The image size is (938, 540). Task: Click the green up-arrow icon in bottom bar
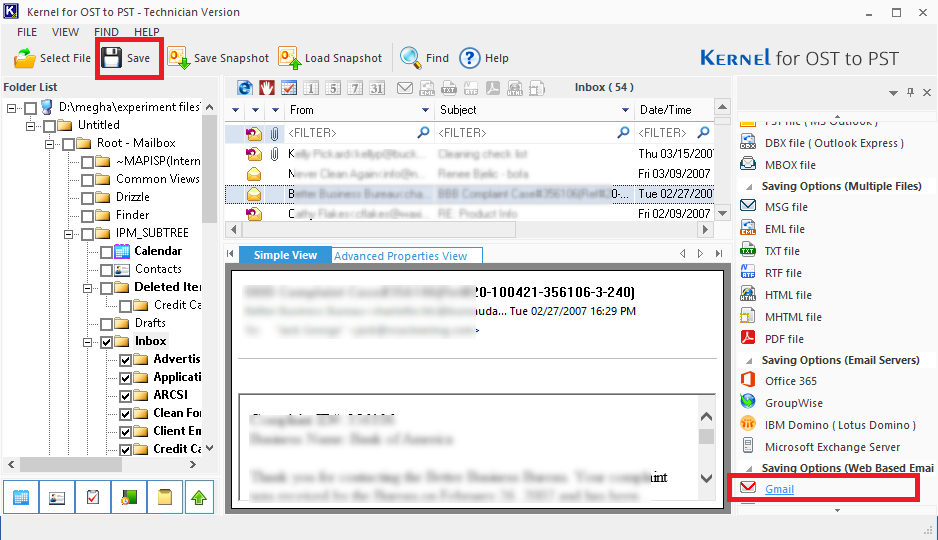(199, 497)
